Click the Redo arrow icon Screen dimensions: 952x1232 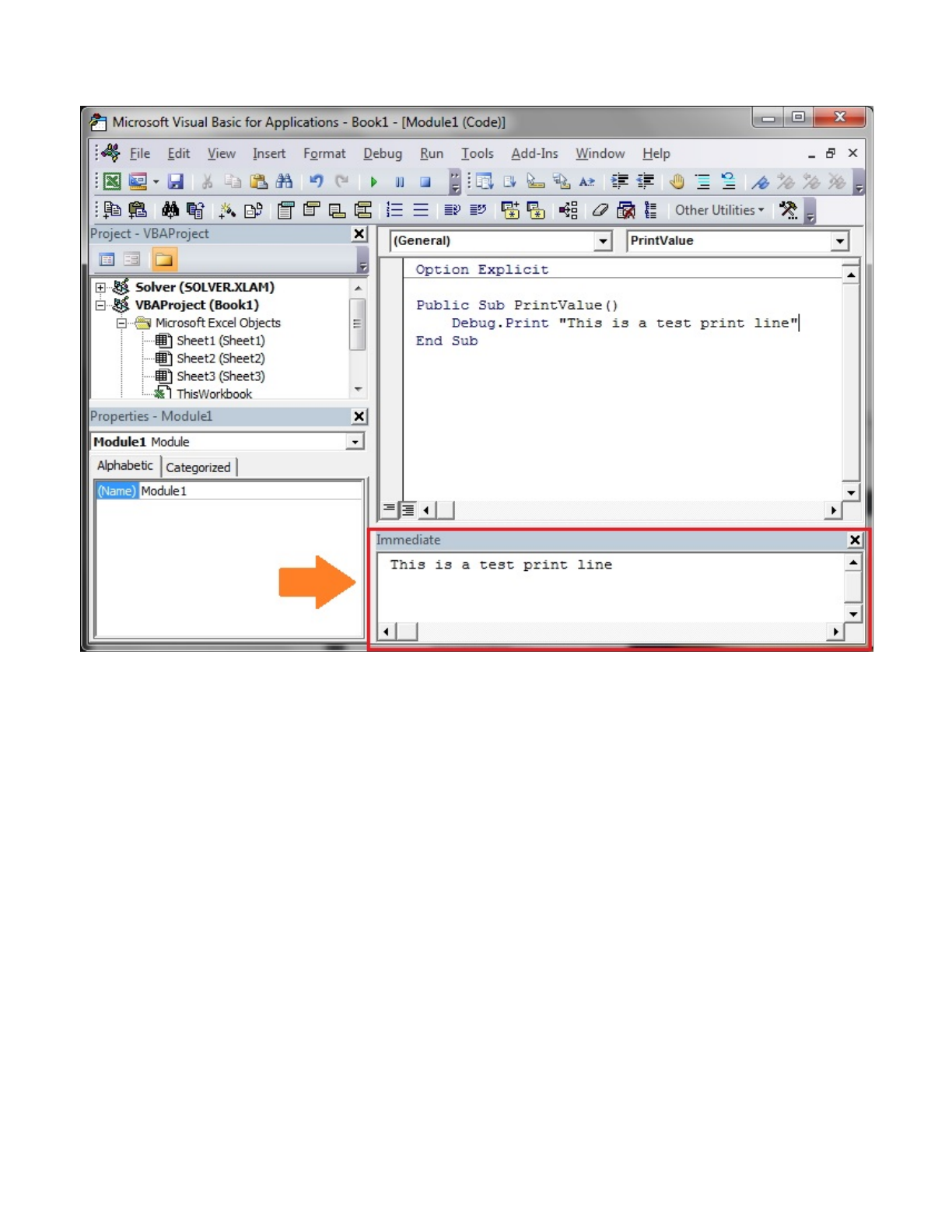coord(341,182)
